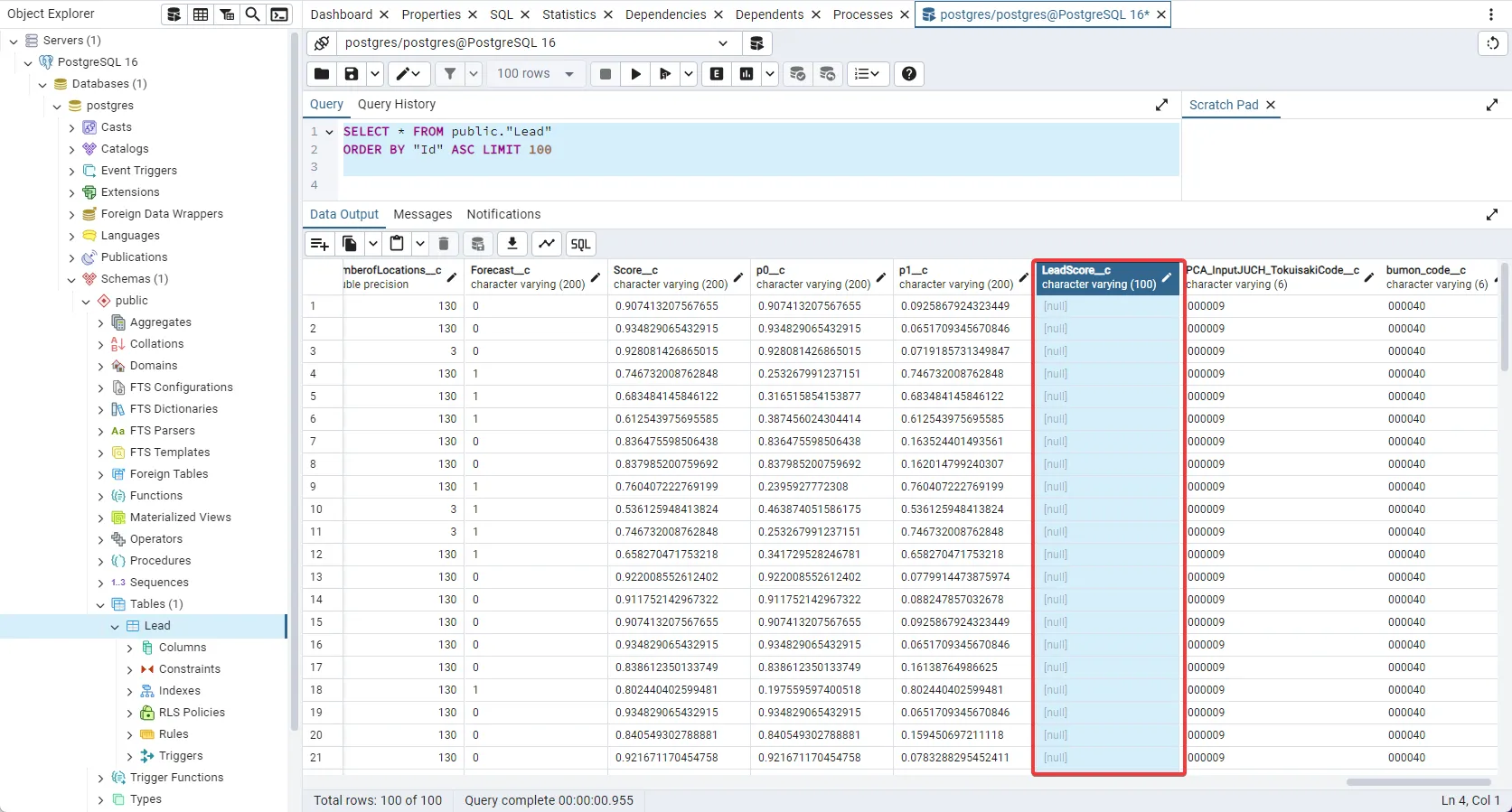Expand the Scratch Pad panel
1512x812 pixels.
[1491, 105]
